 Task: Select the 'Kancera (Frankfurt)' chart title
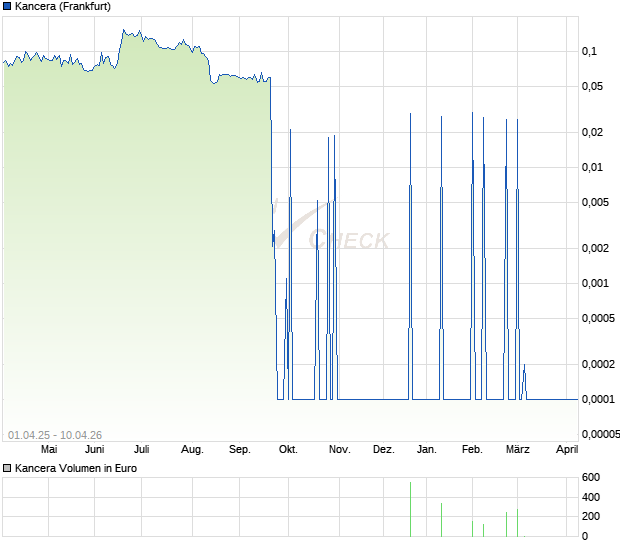(x=63, y=6)
